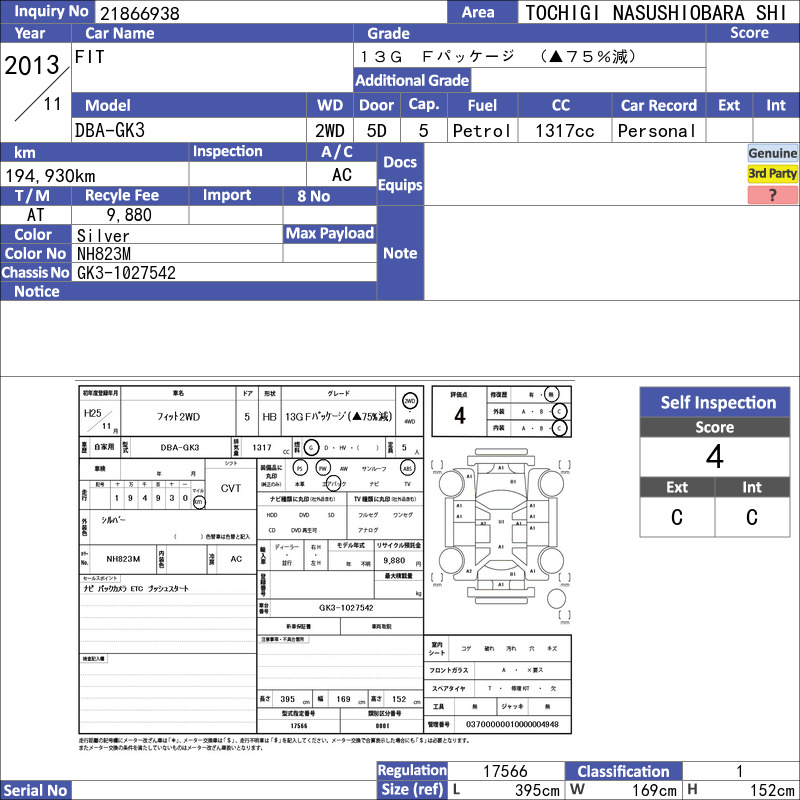Click the yellow 3rd Party button
The height and width of the screenshot is (800, 800).
click(x=772, y=173)
